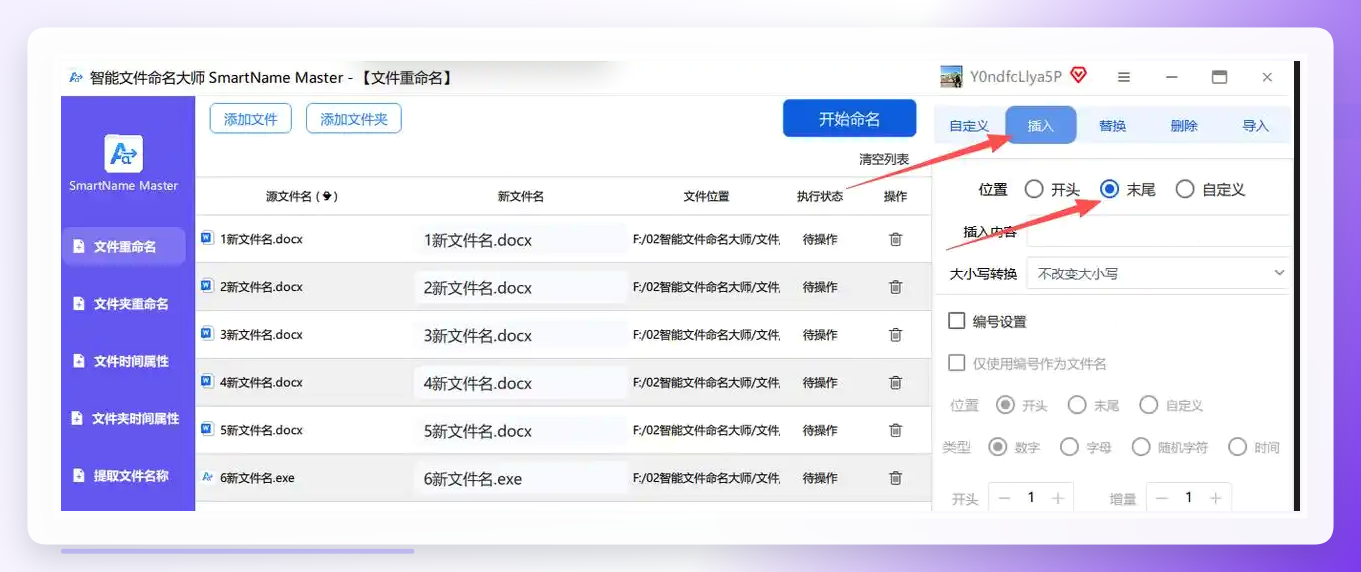The height and width of the screenshot is (572, 1361).
Task: Decrease 开头 start value with minus
Action: (1004, 498)
